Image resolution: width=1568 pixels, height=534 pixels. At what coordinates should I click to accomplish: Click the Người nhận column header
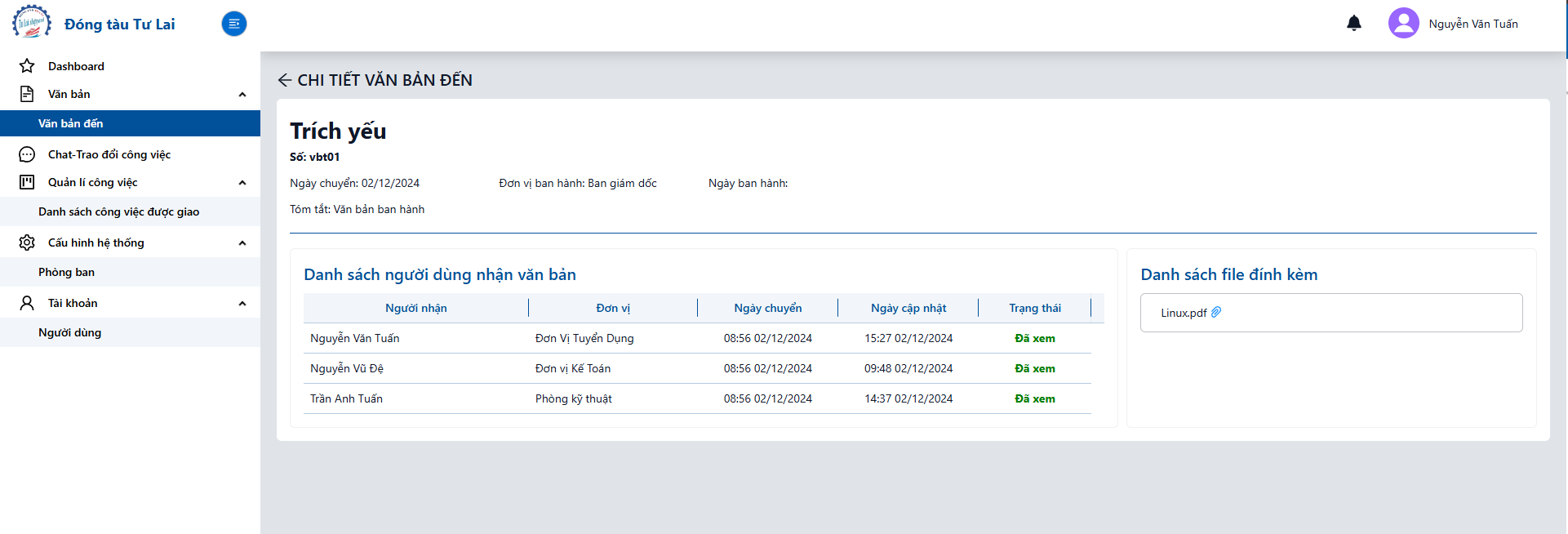pos(416,308)
